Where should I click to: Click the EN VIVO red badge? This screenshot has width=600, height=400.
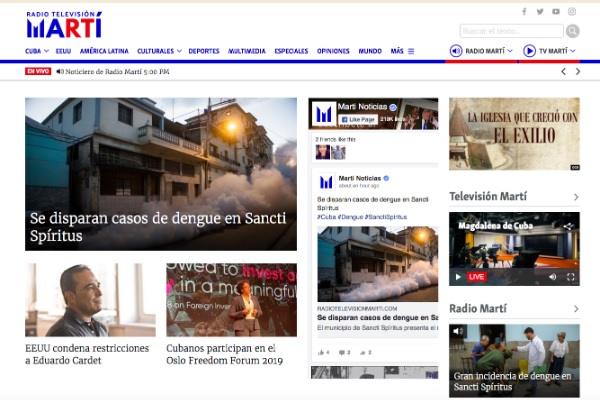tap(38, 71)
